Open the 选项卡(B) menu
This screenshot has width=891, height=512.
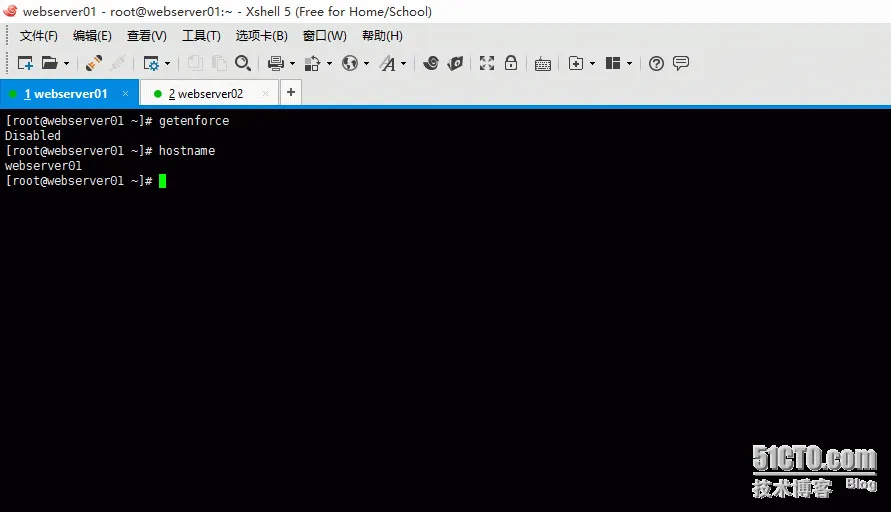[261, 36]
